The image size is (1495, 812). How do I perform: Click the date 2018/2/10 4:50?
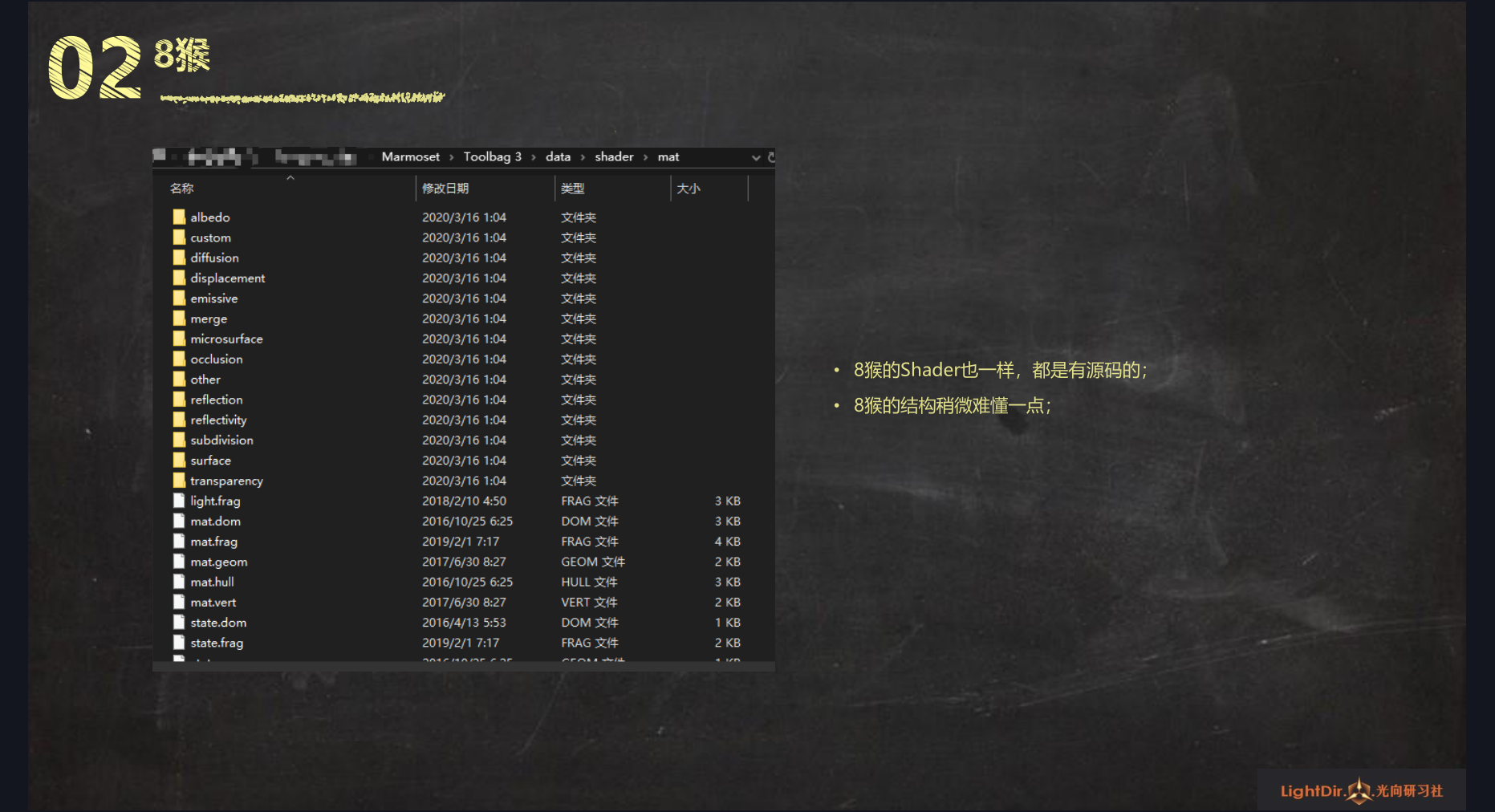point(464,501)
